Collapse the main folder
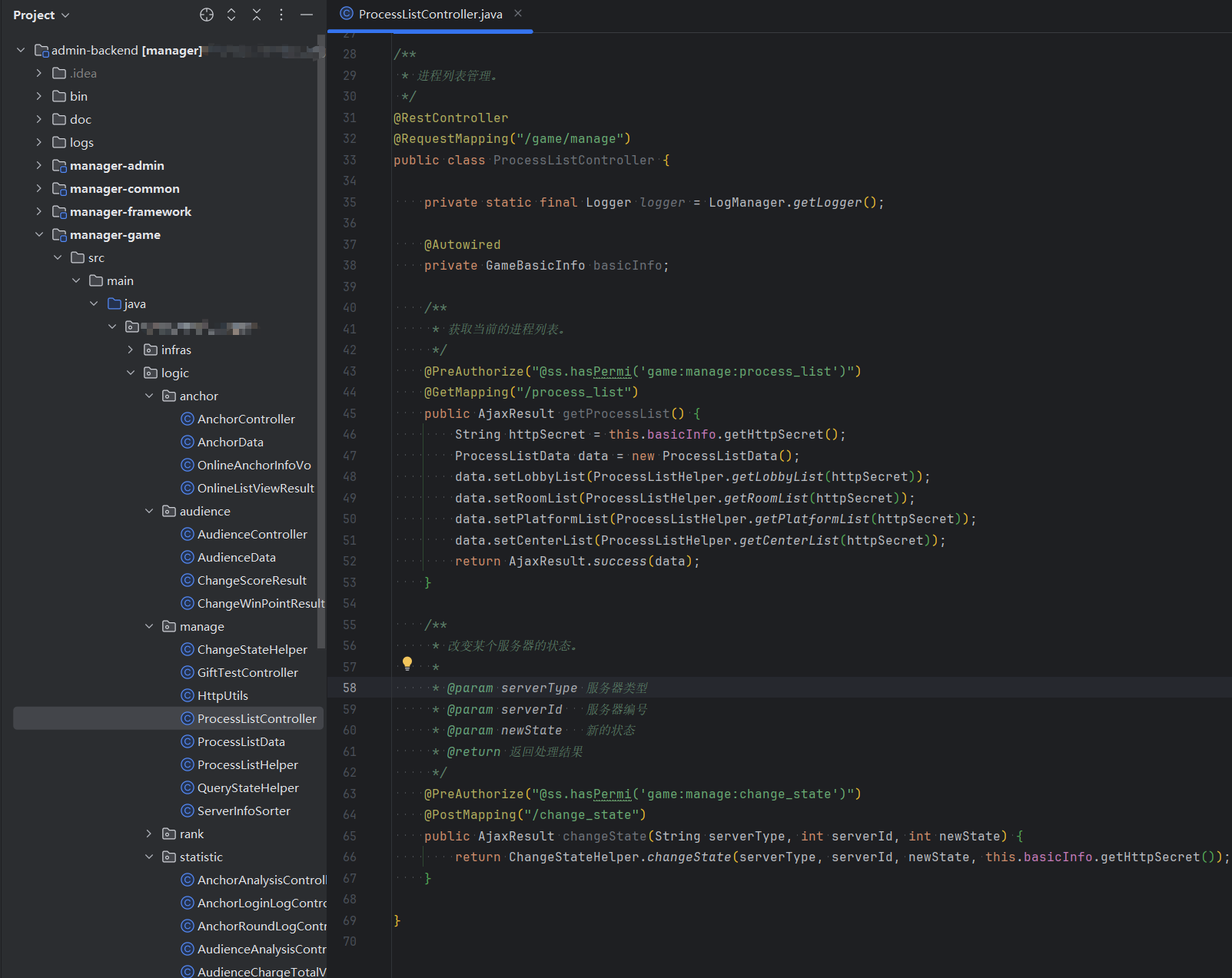Viewport: 1232px width, 978px height. pyautogui.click(x=76, y=280)
